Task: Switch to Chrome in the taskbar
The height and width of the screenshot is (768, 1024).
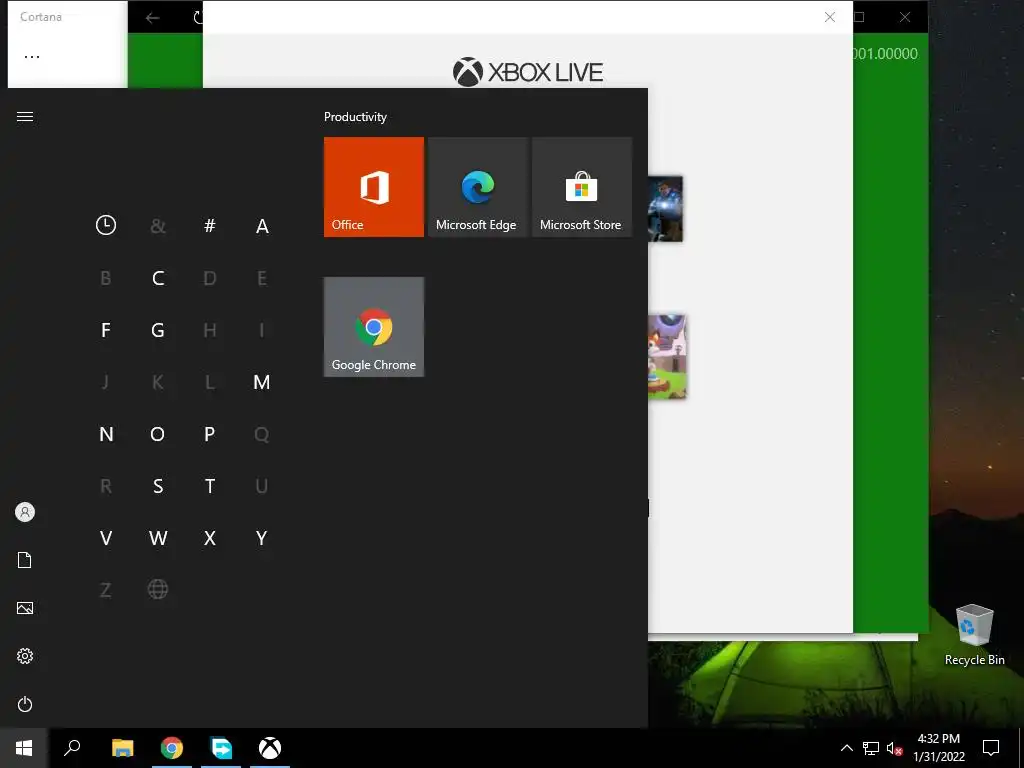Action: click(x=172, y=748)
